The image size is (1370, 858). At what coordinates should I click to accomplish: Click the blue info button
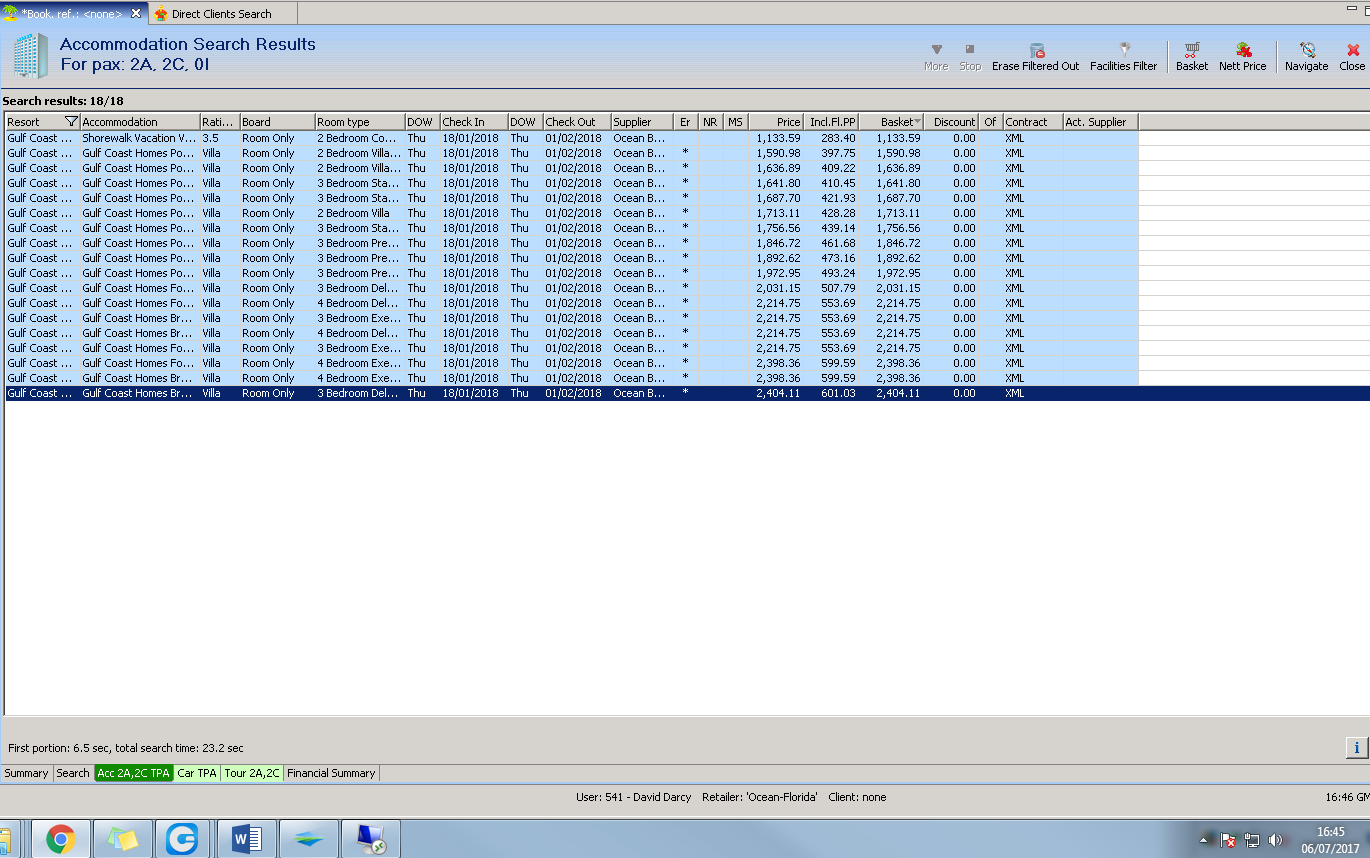pyautogui.click(x=1356, y=747)
